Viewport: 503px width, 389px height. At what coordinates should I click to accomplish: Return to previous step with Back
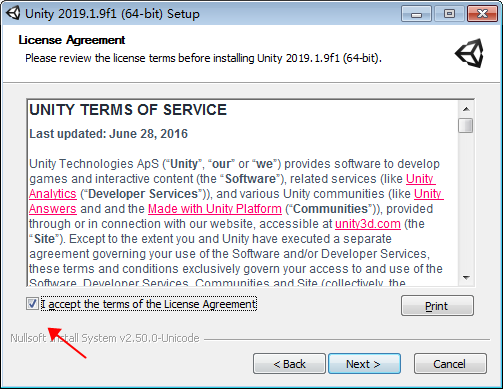289,364
